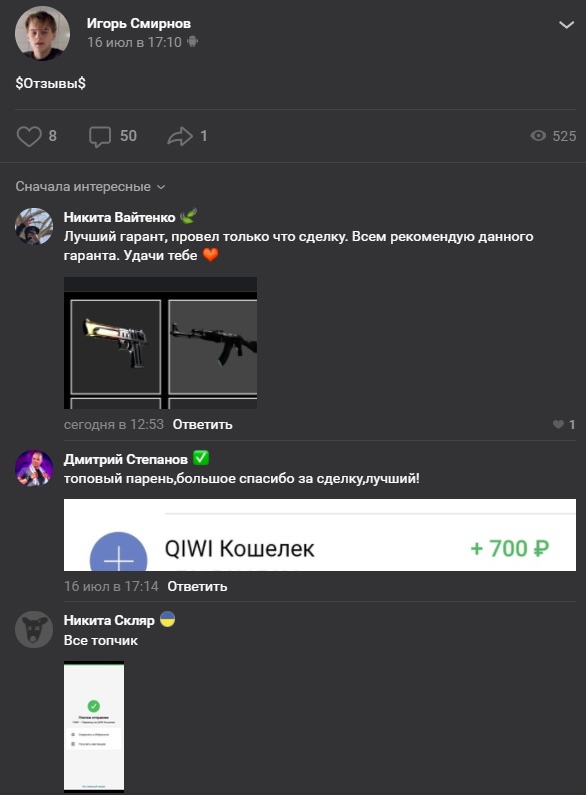Open comments via speech bubble icon

pos(100,136)
